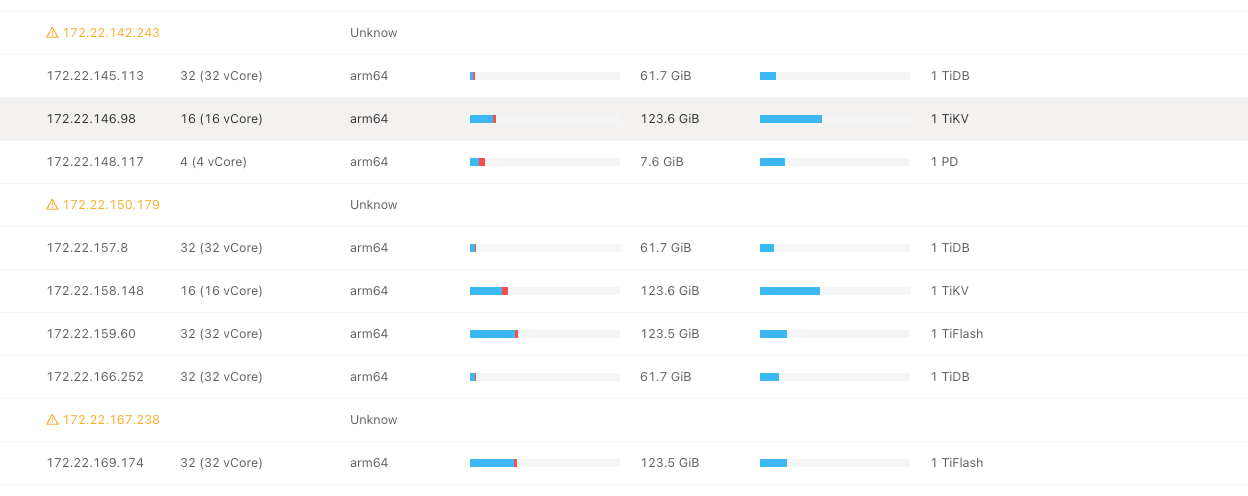The image size is (1248, 496).
Task: Click disk usage bar for 172.22.157.8
Action: pyautogui.click(x=834, y=248)
